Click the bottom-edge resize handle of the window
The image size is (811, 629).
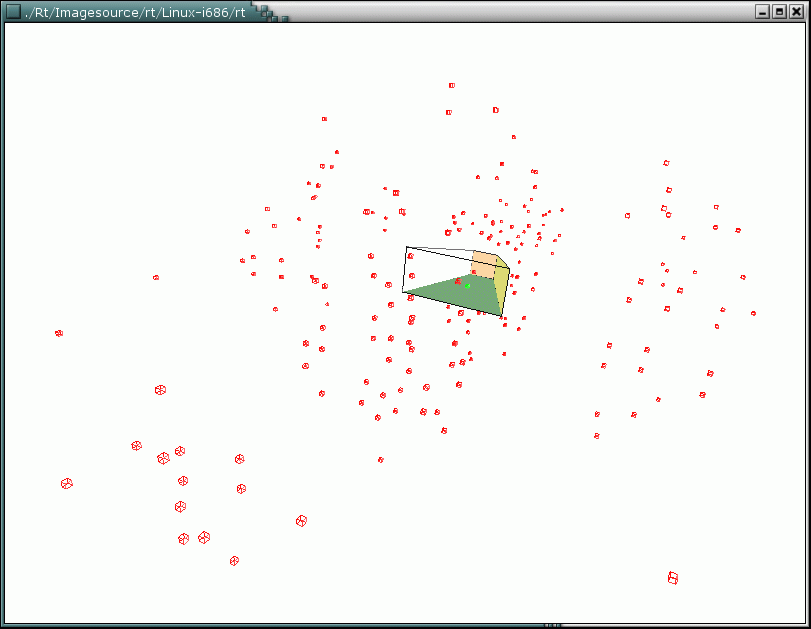click(x=552, y=625)
